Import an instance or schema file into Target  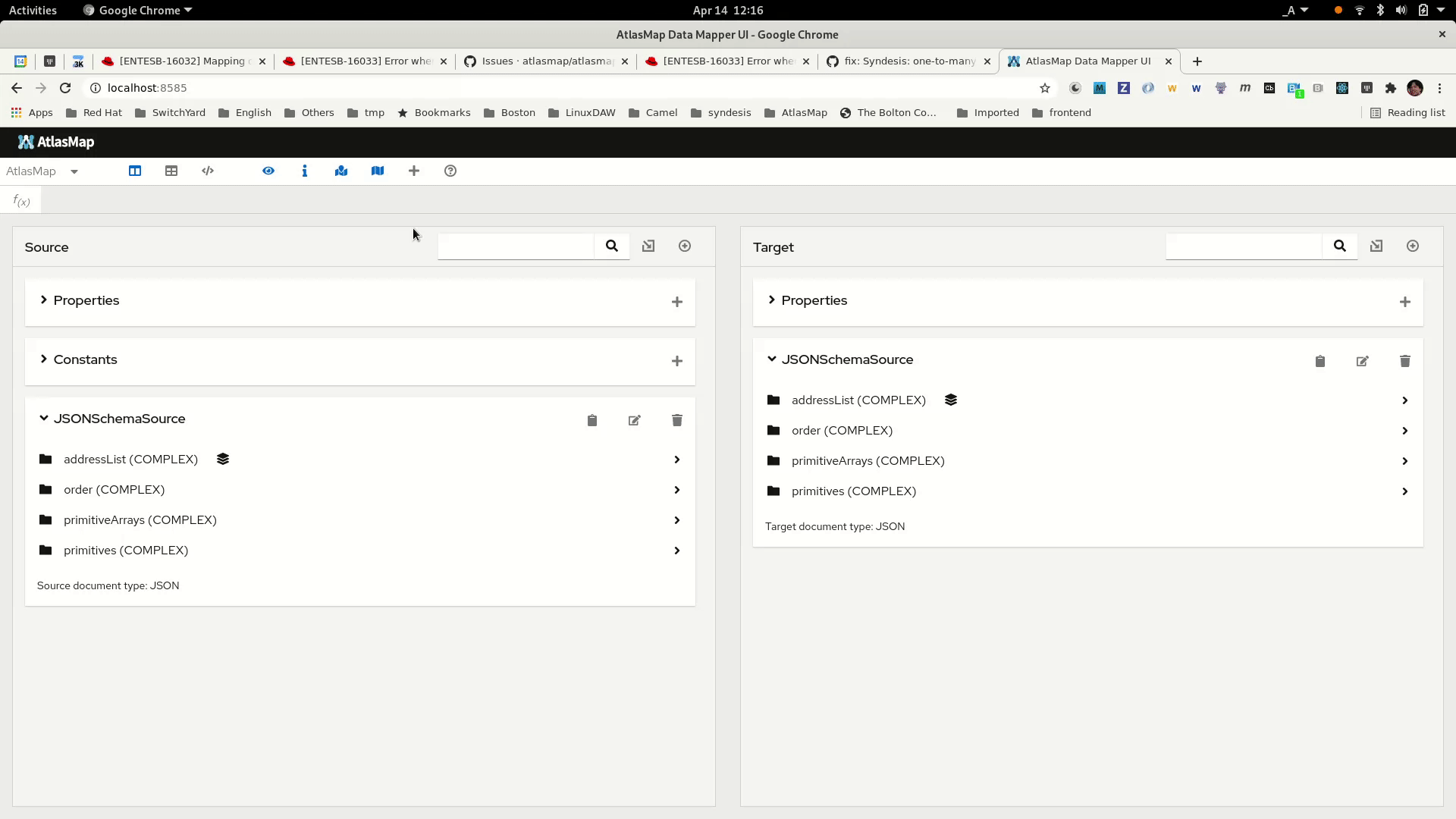(x=1376, y=246)
